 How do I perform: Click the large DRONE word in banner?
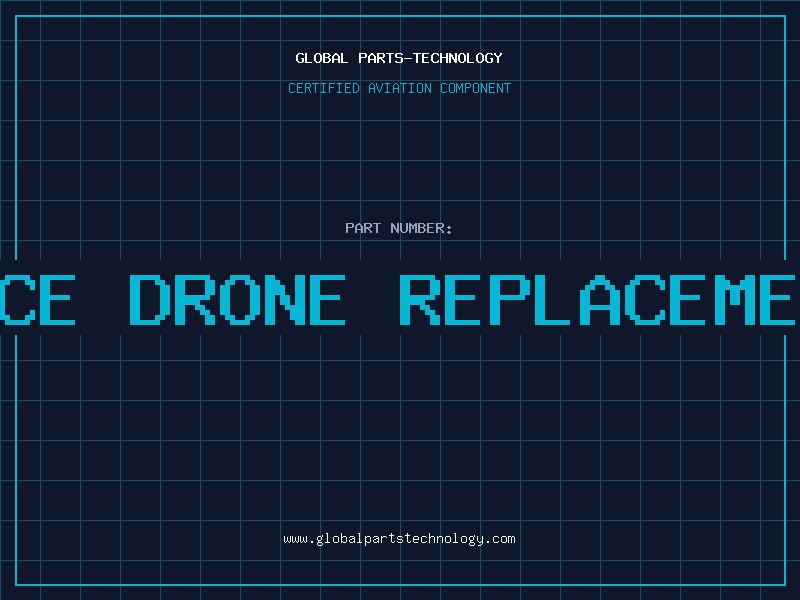pos(237,299)
